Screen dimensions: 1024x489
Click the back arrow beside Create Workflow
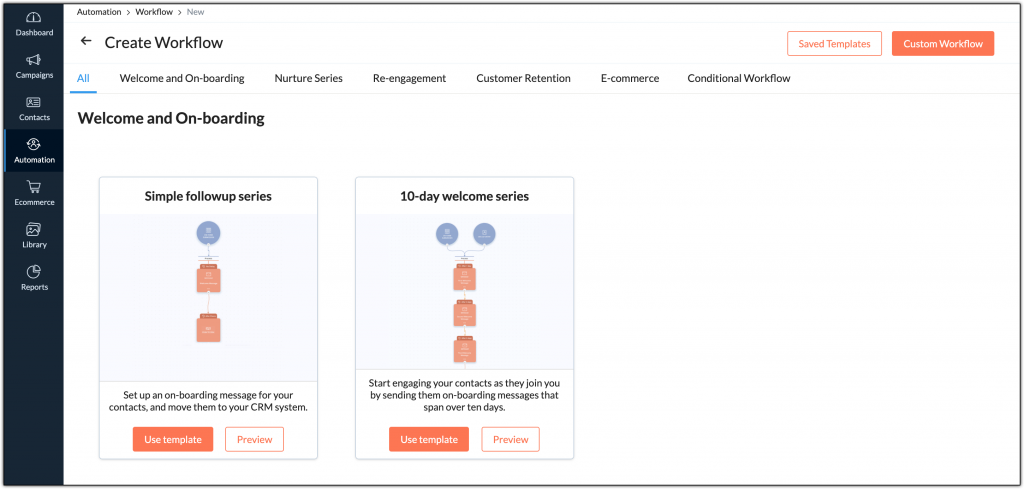pos(86,42)
